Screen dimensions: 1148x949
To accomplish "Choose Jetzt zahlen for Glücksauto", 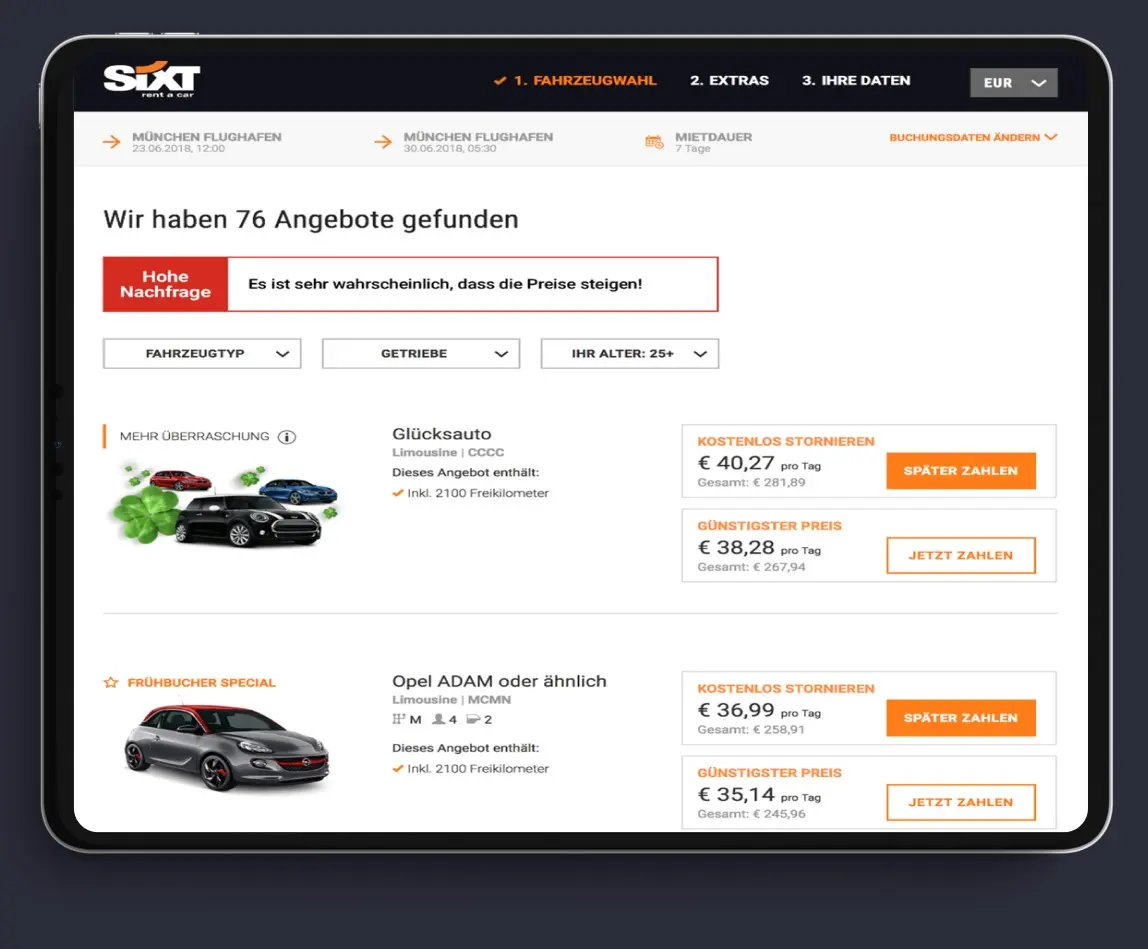I will [x=961, y=555].
